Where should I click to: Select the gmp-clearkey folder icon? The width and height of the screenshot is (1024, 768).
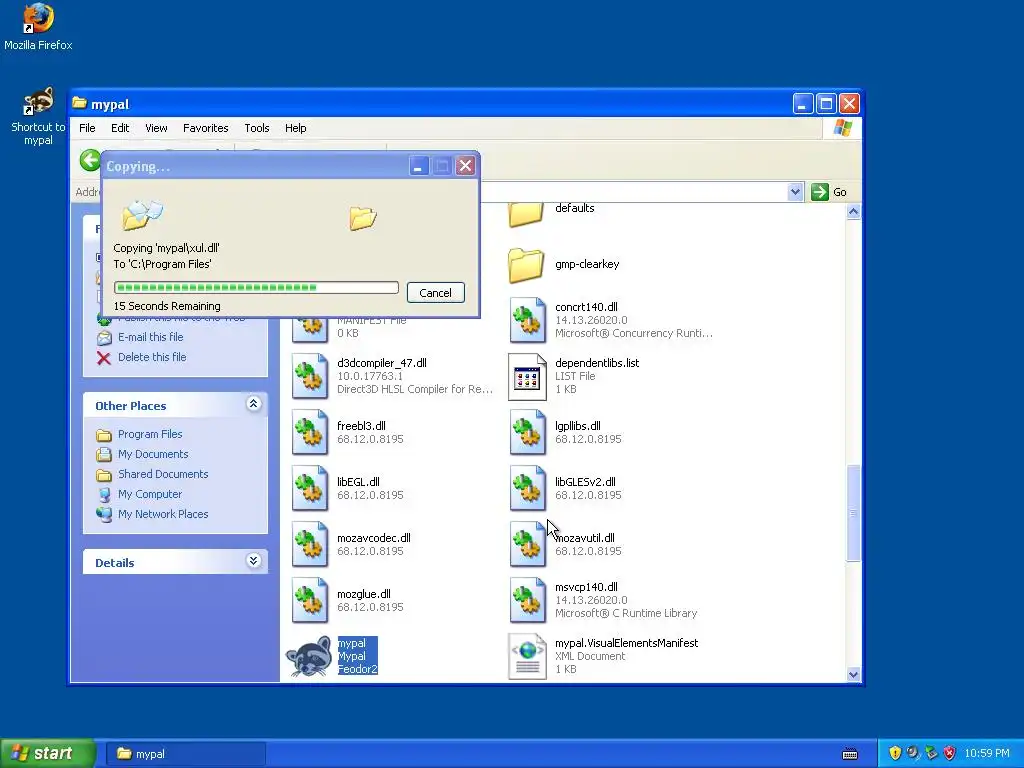pyautogui.click(x=526, y=265)
